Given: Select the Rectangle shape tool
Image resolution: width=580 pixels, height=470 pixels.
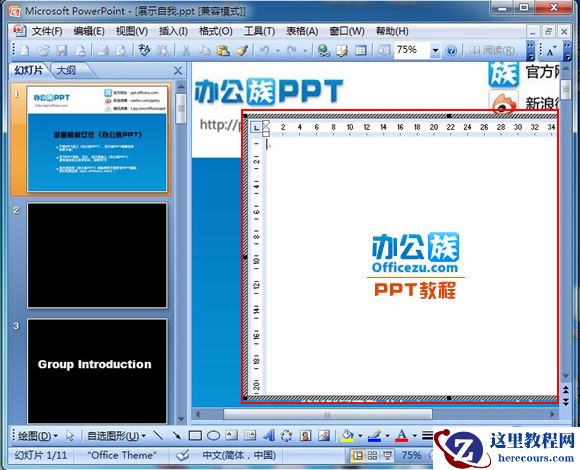Looking at the screenshot, I should 195,436.
